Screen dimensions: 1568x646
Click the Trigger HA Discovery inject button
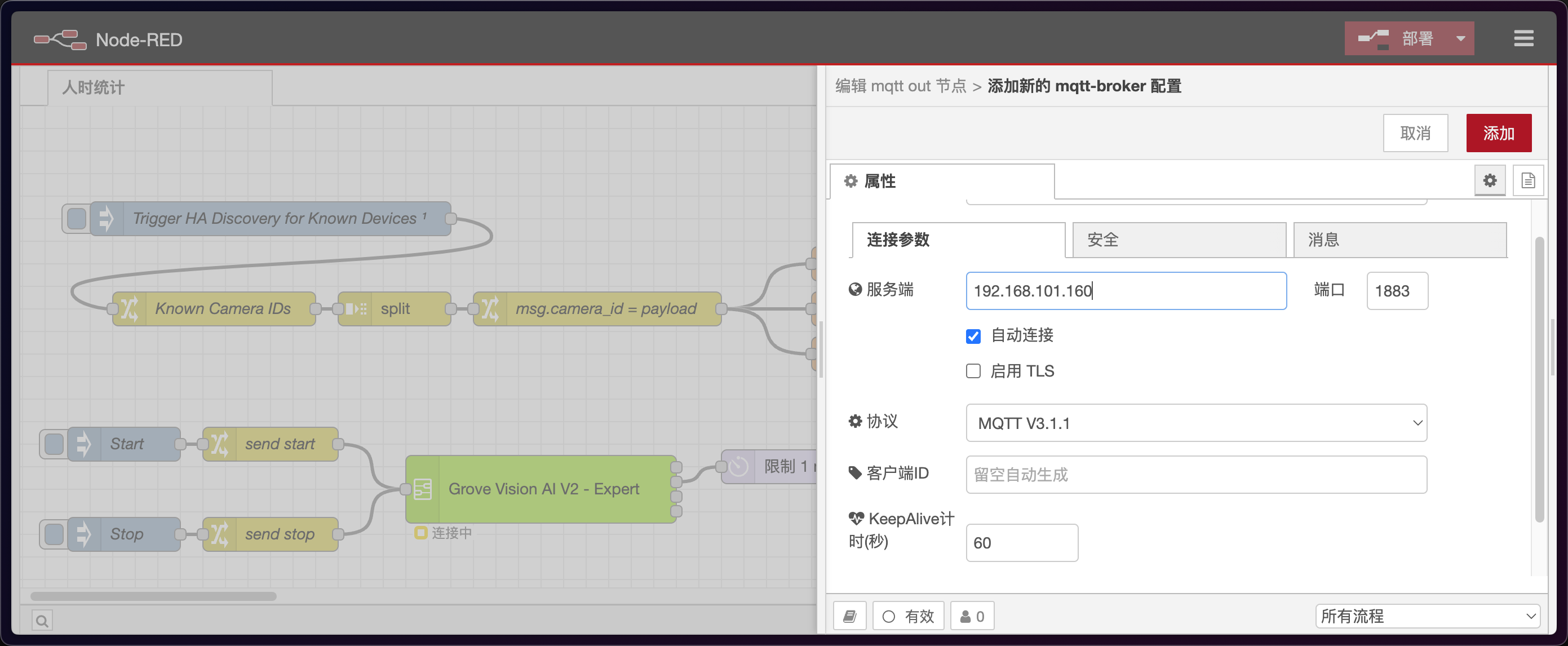coord(76,219)
